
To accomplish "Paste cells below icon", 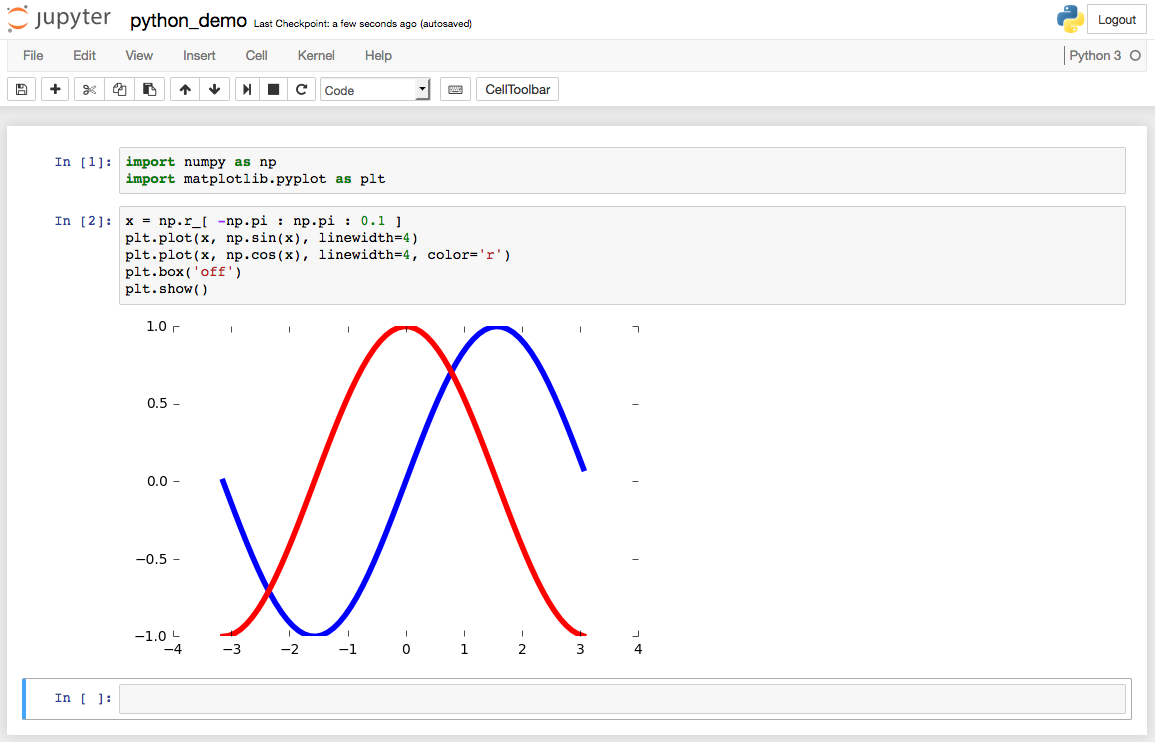I will point(149,90).
